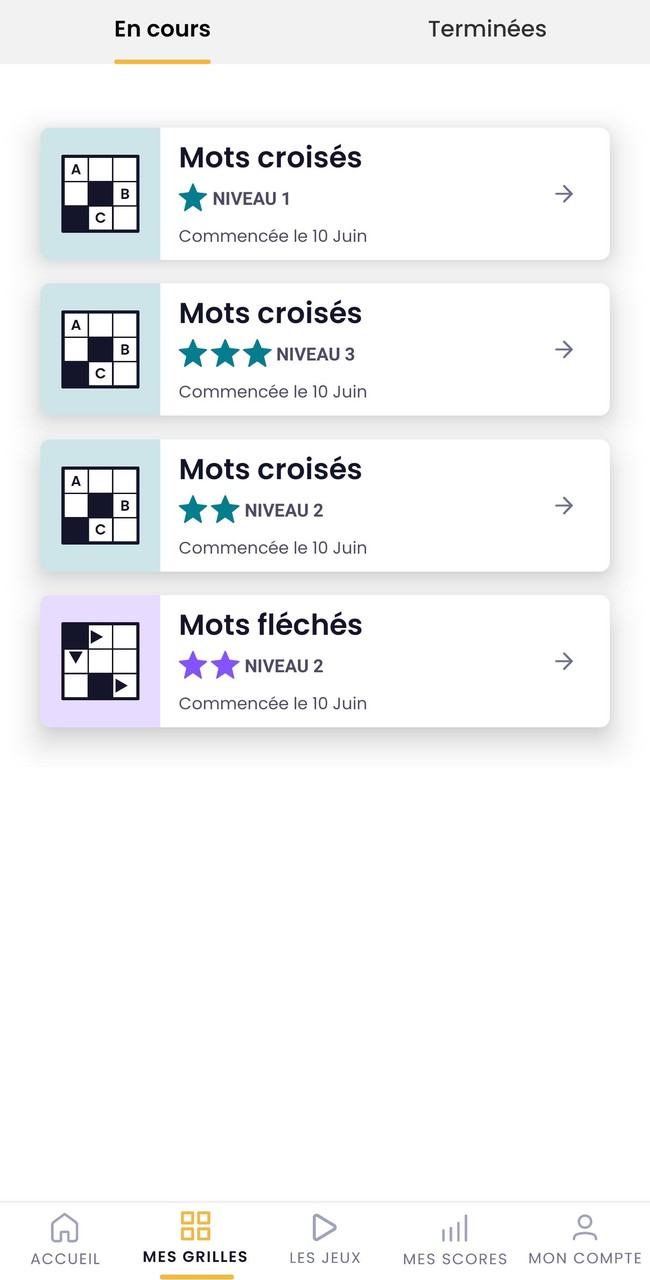Click the star on Niveau 1 crossword

pos(192,197)
